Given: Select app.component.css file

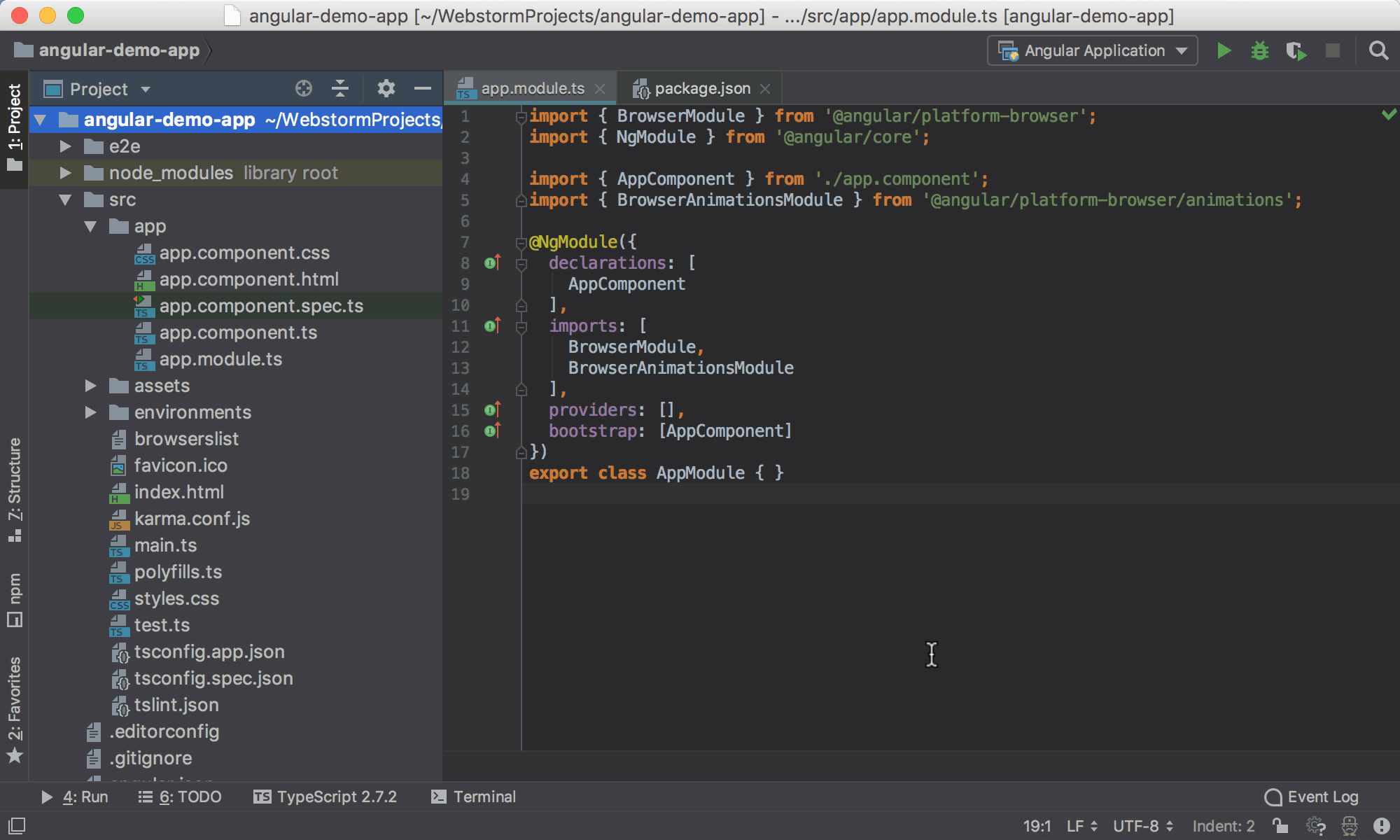Looking at the screenshot, I should pos(244,253).
